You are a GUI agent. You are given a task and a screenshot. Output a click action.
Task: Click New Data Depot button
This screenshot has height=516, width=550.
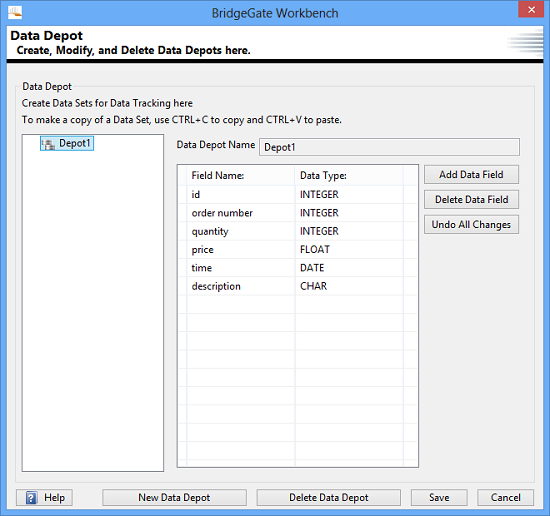174,497
